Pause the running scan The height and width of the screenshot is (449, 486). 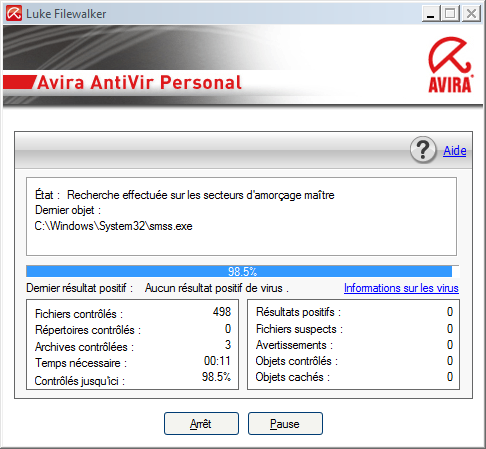click(x=285, y=424)
